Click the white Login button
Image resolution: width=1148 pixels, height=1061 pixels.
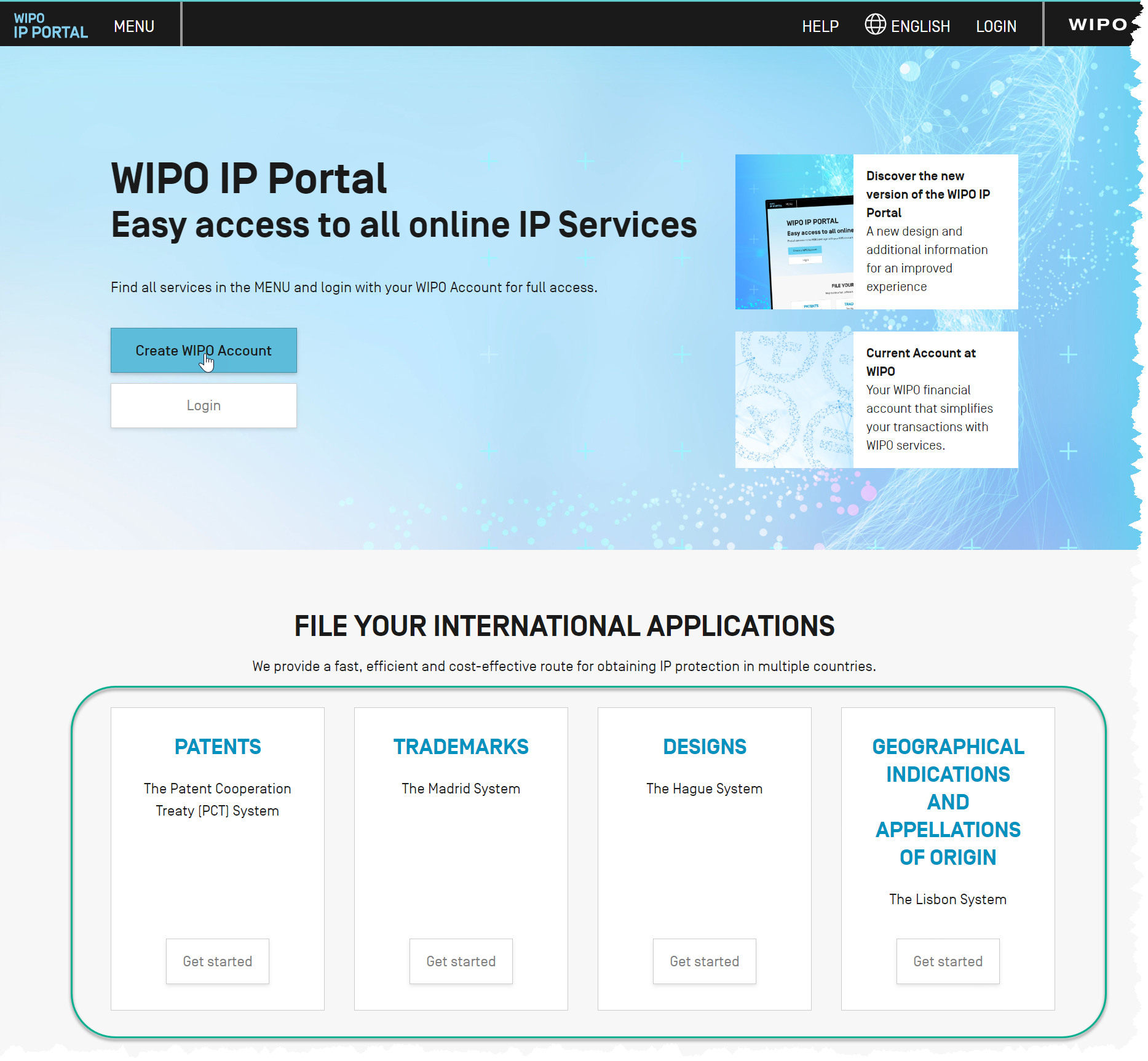[204, 405]
